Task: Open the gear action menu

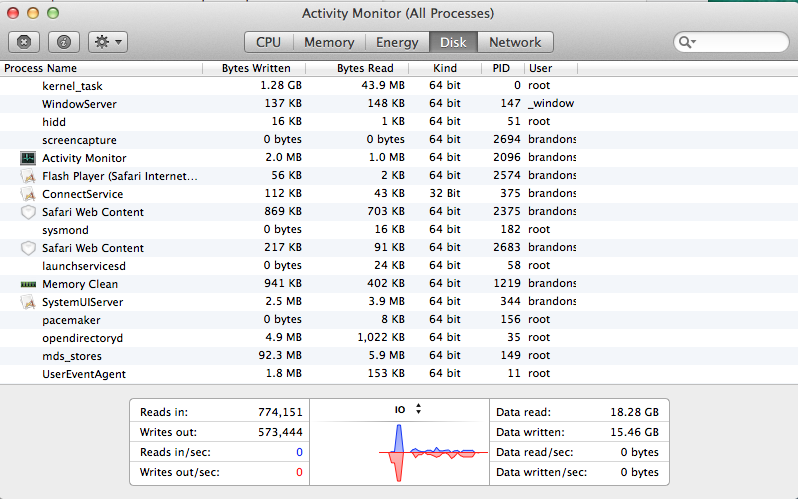Action: (x=108, y=42)
